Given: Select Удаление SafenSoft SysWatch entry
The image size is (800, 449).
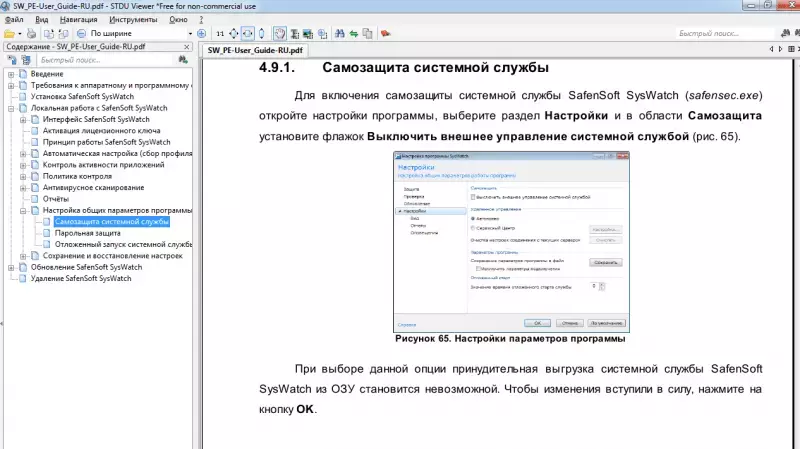Looking at the screenshot, I should (81, 279).
